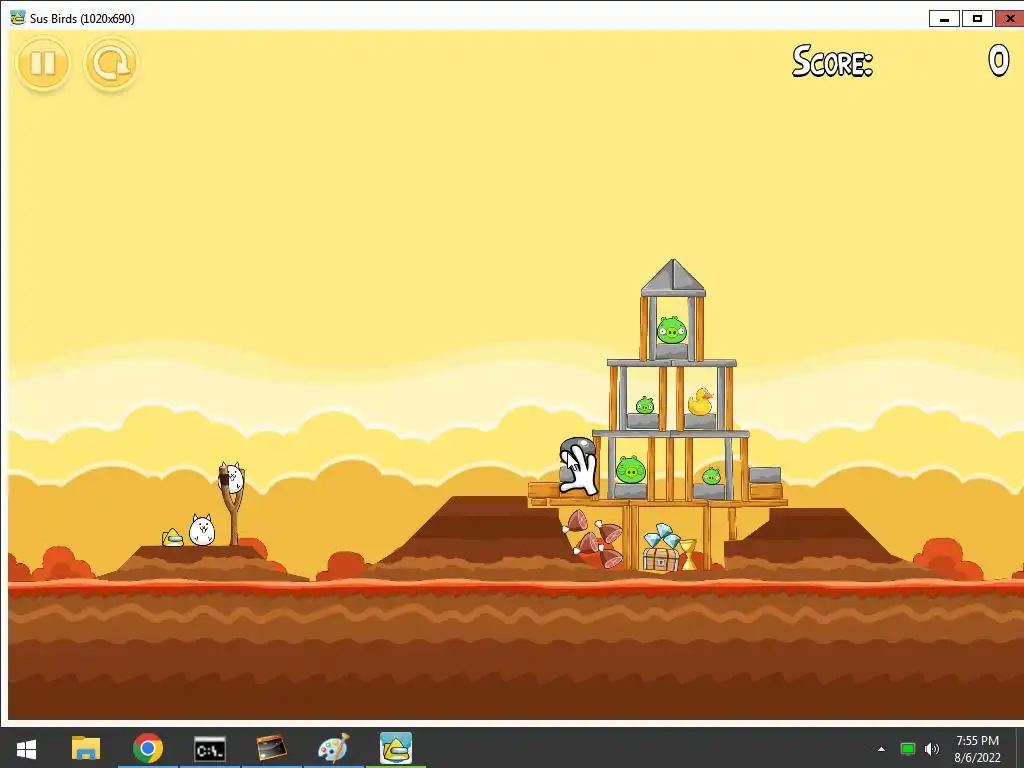This screenshot has width=1024, height=768.
Task: Minimize the Sus Birds window
Action: (944, 18)
